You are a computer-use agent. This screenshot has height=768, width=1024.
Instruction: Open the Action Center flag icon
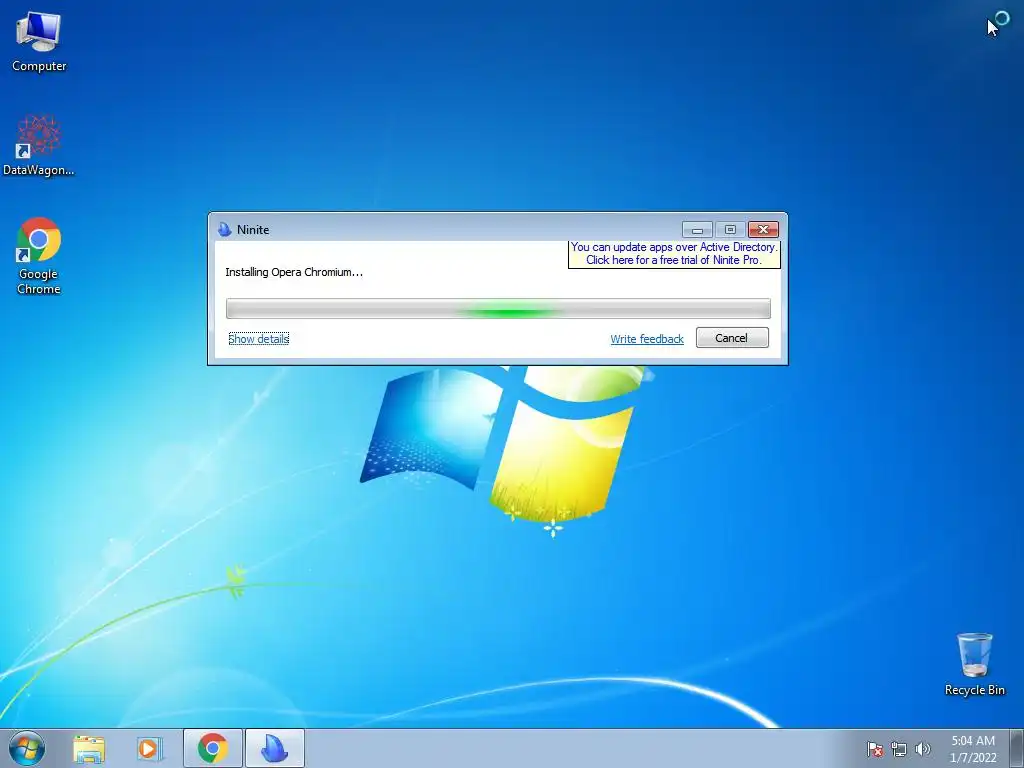tap(874, 749)
